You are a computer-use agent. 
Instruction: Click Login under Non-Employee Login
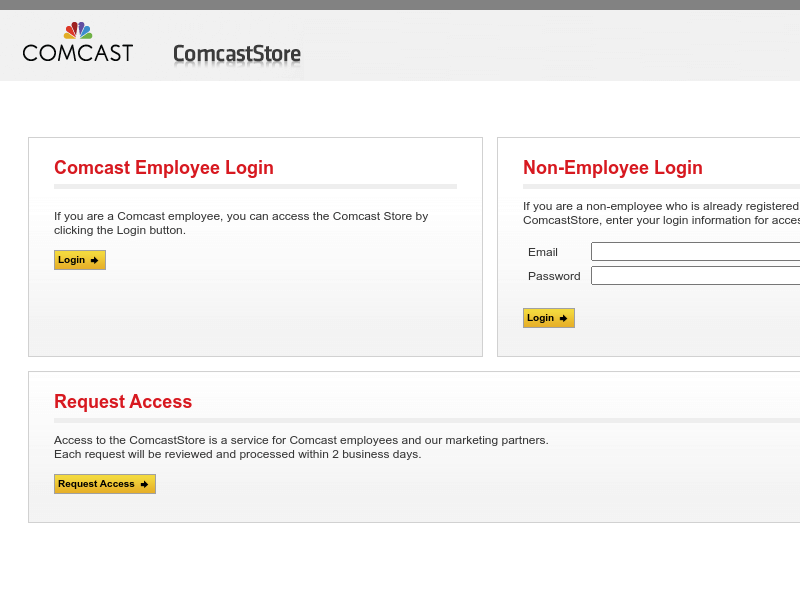[x=548, y=318]
